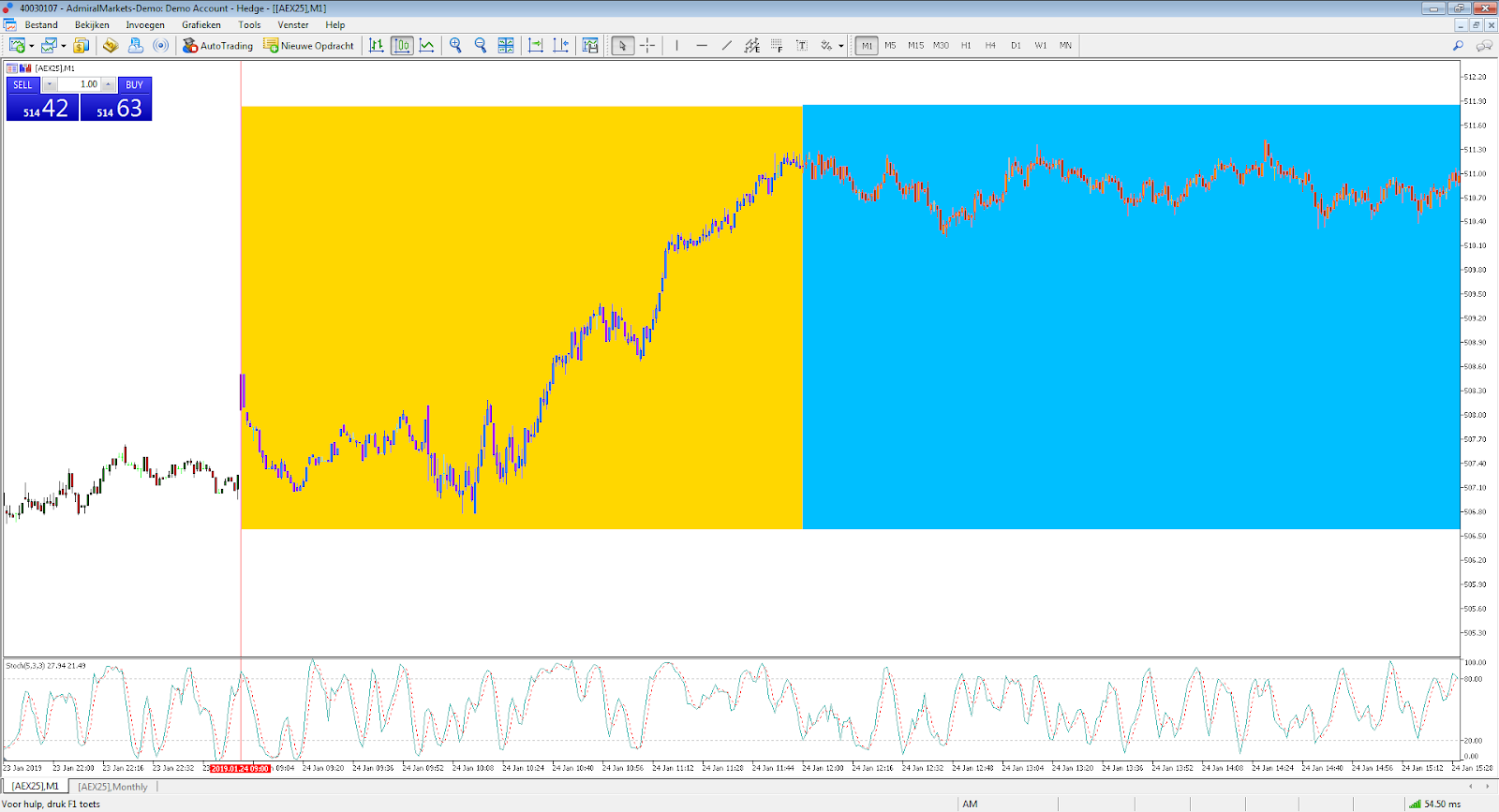Toggle the AutoTrading button
Viewport: 1499px width, 812px height.
click(x=218, y=45)
